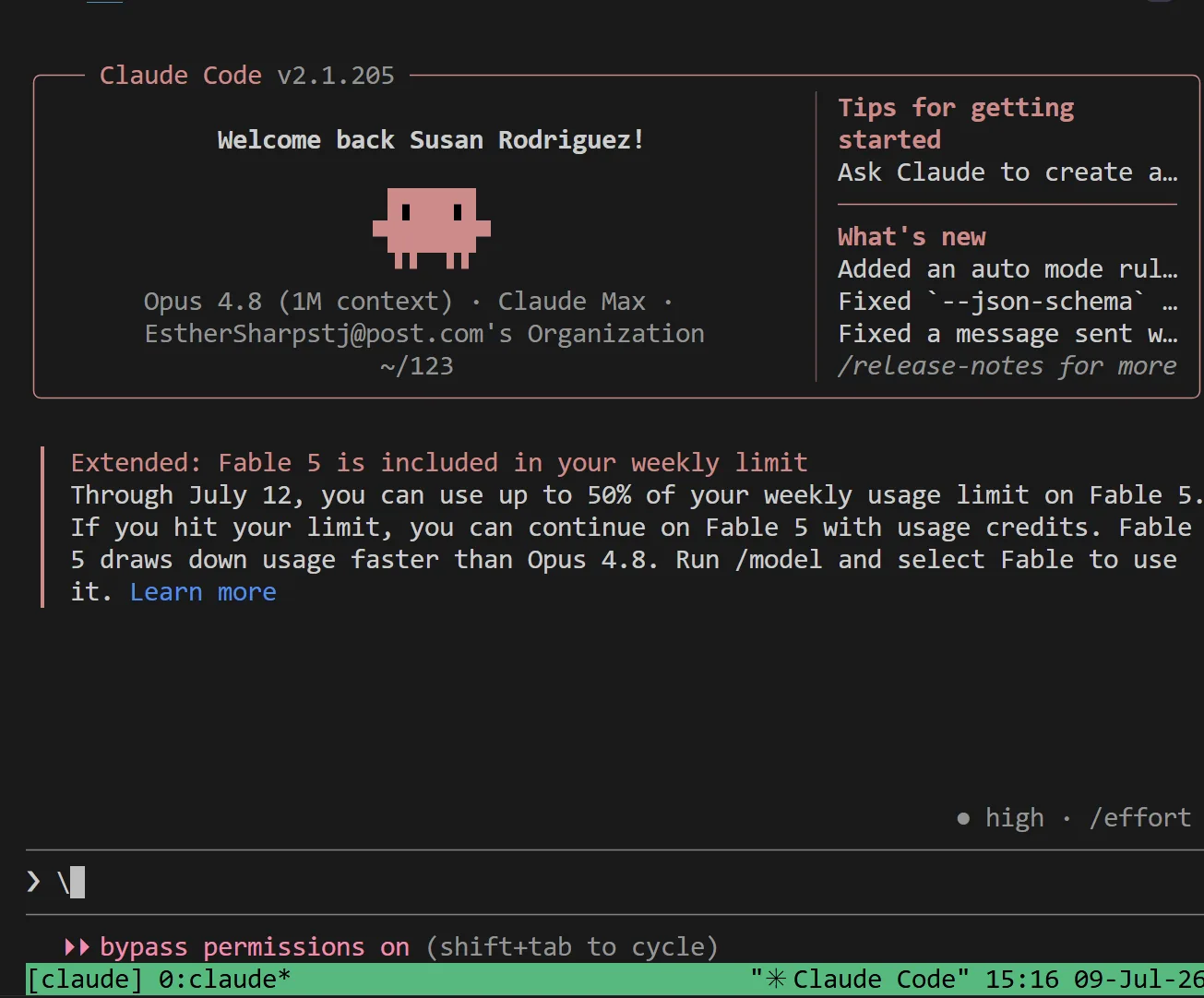The width and height of the screenshot is (1204, 998).
Task: Click the prompt chevron before the input
Action: click(34, 883)
